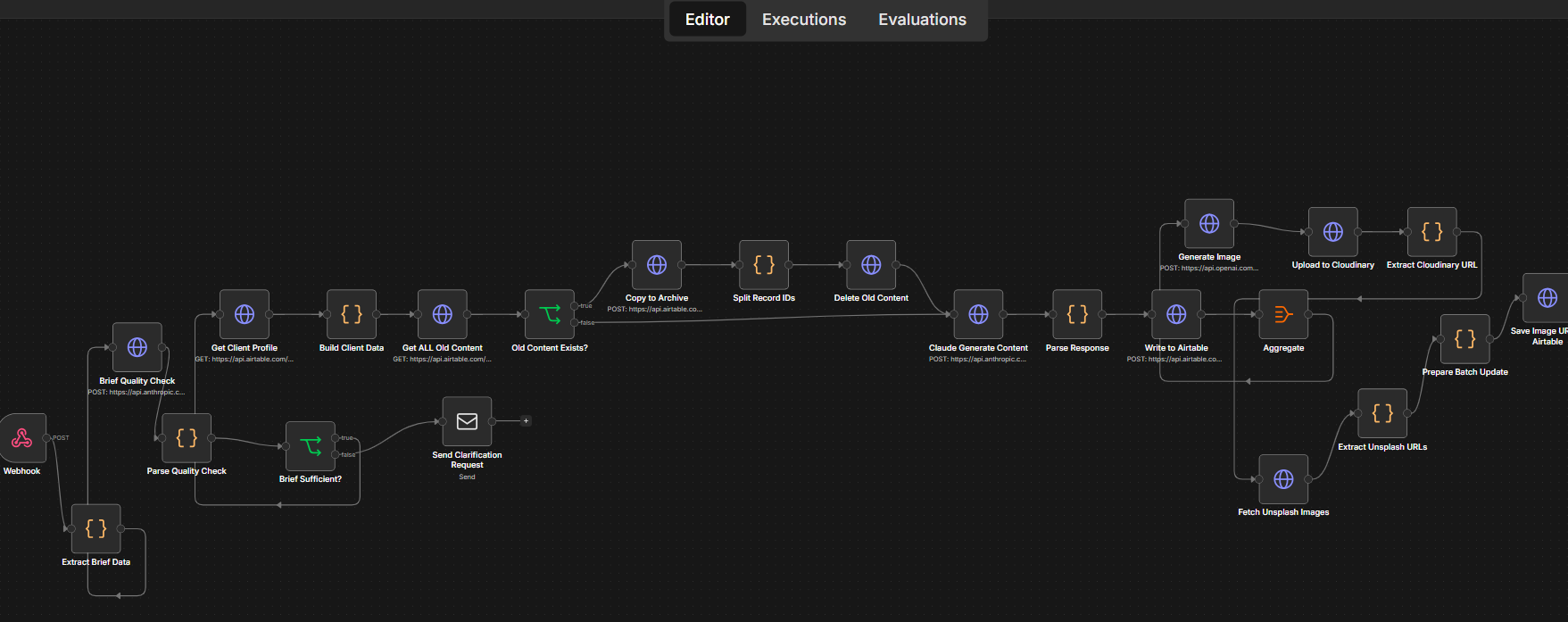Click the Old Content Exists? IF node
This screenshot has width=1568, height=622.
click(550, 314)
